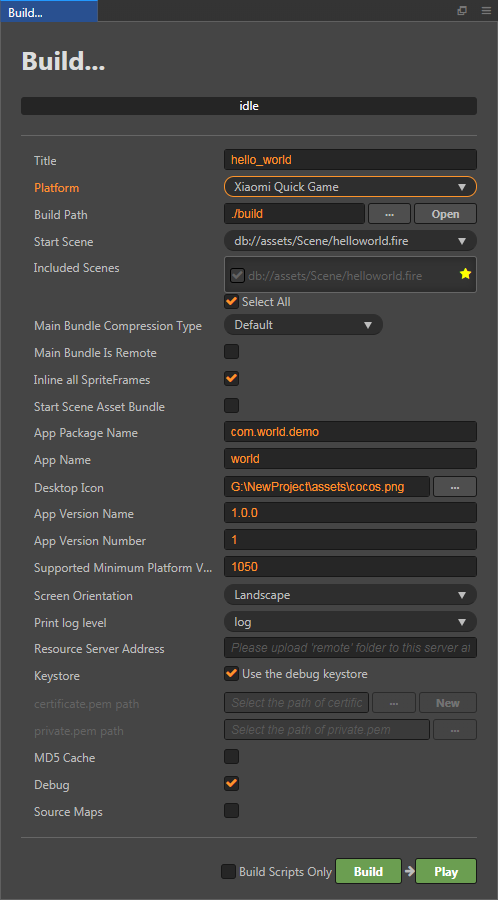Screen dimensions: 498x900
Task: Click the yellow star on helloworld.fire scene
Action: click(465, 274)
